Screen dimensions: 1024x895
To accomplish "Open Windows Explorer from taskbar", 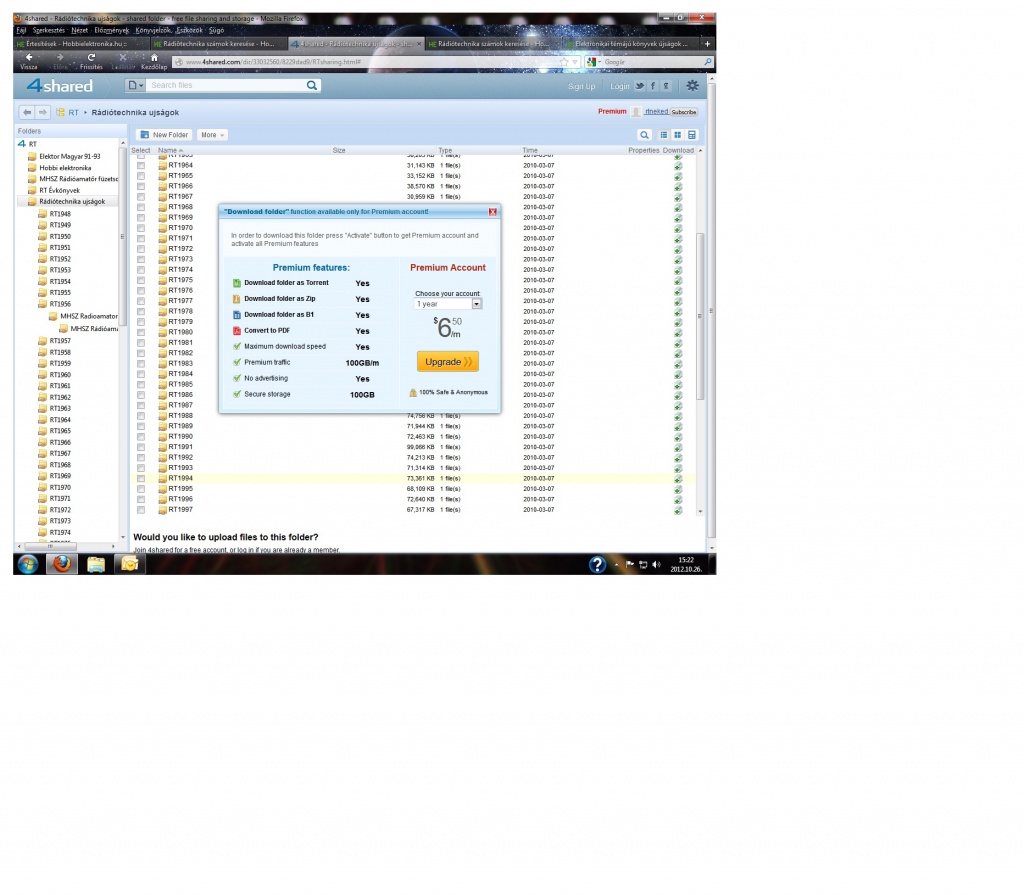I will (96, 564).
